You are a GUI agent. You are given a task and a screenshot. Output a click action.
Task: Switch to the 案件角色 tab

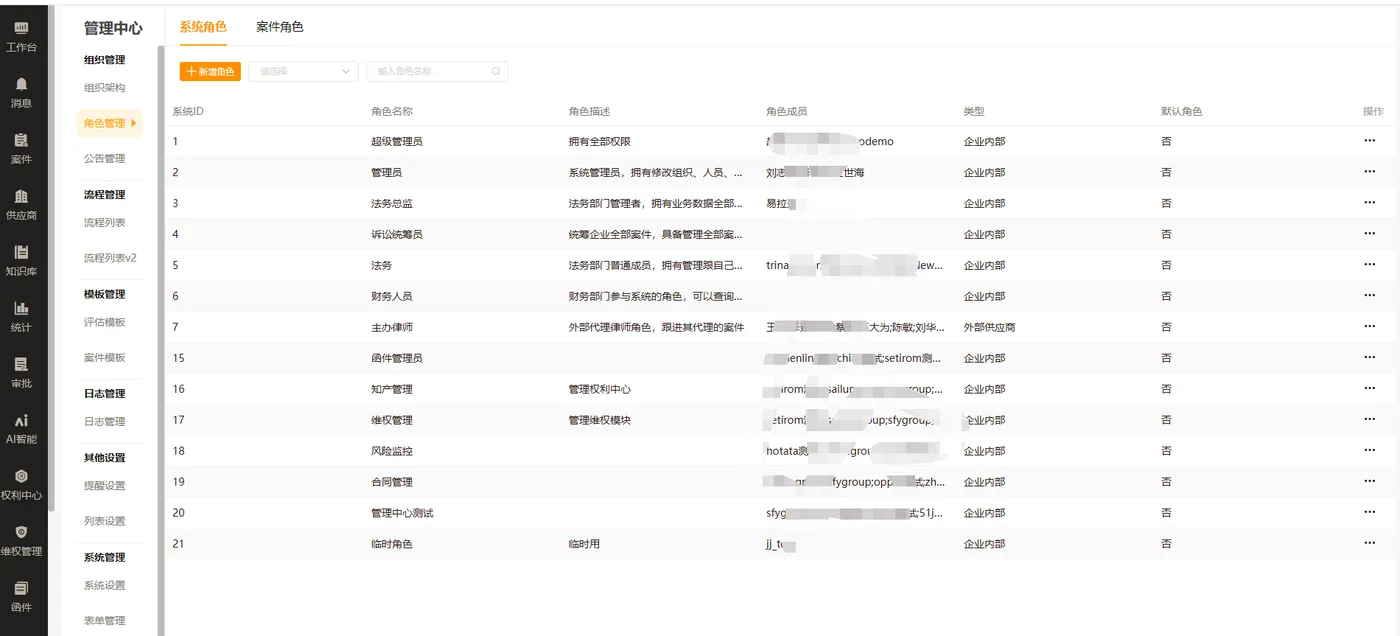[280, 27]
